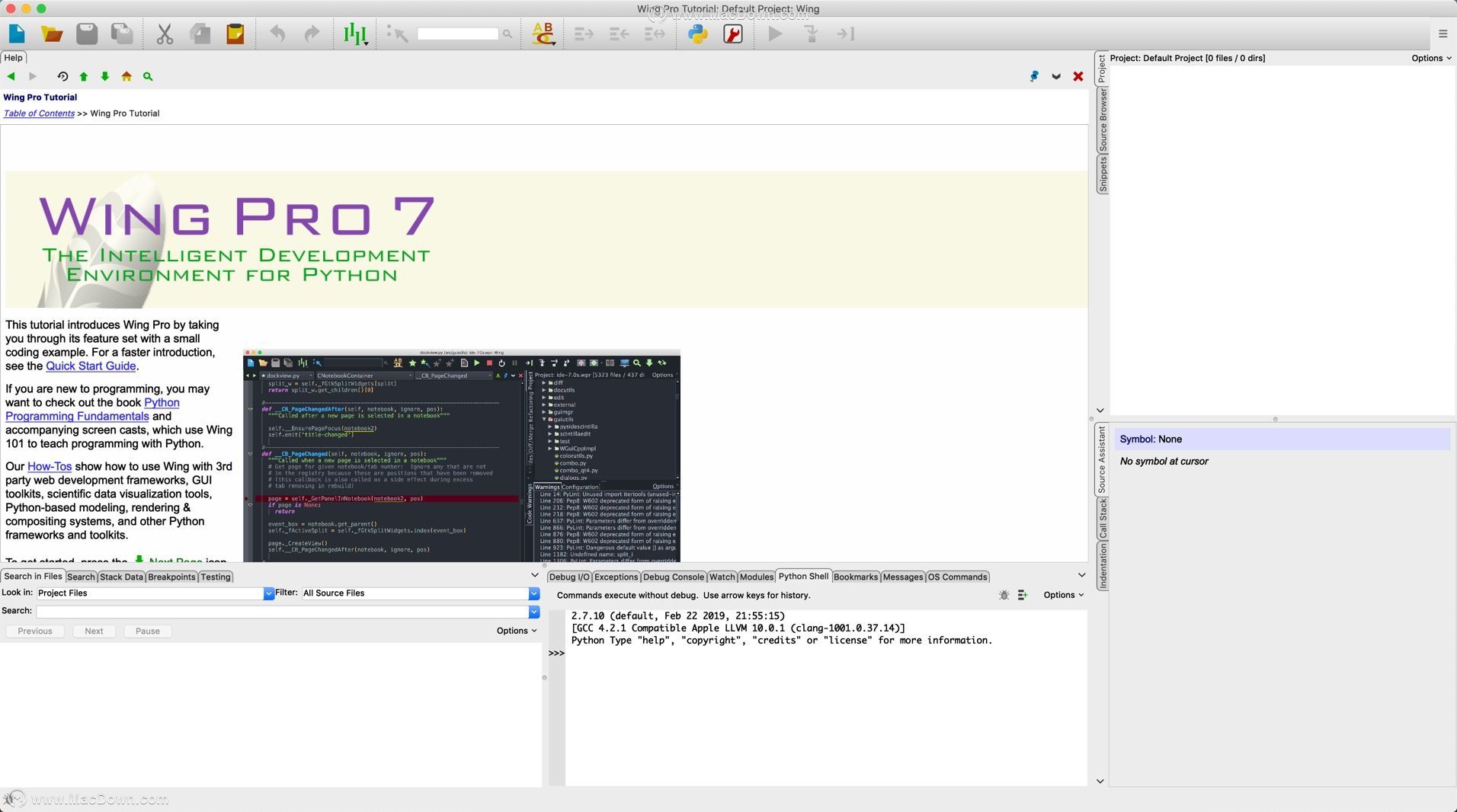The image size is (1457, 812).
Task: Click the Copy toolbar icon
Action: tap(200, 34)
